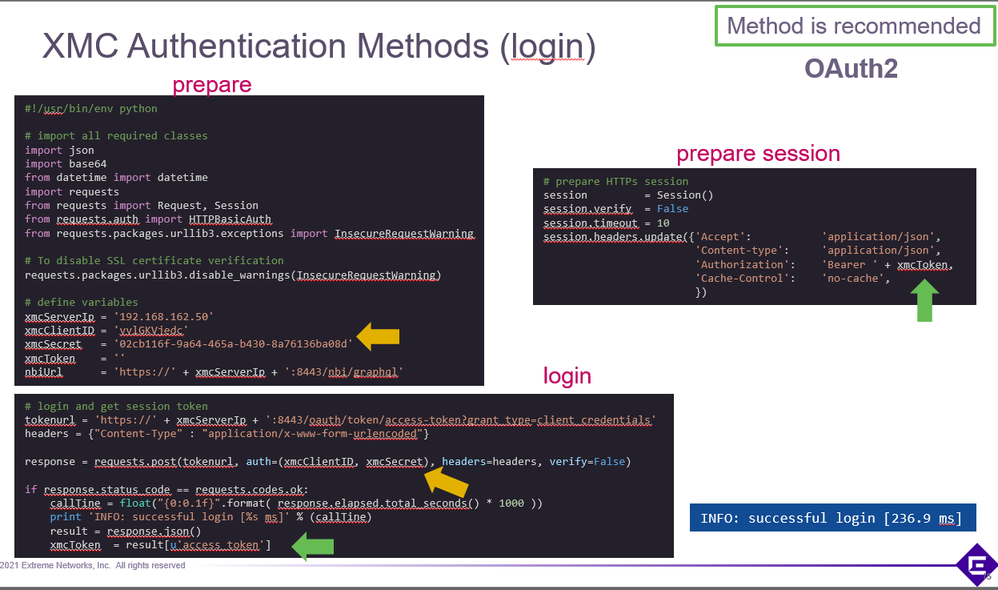Click the tokenurl assignment line

(x=340, y=420)
